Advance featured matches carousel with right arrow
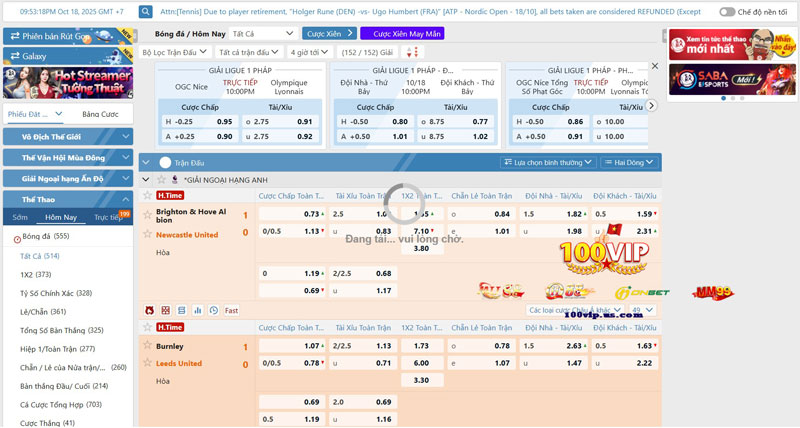This screenshot has height=428, width=800. [x=651, y=105]
